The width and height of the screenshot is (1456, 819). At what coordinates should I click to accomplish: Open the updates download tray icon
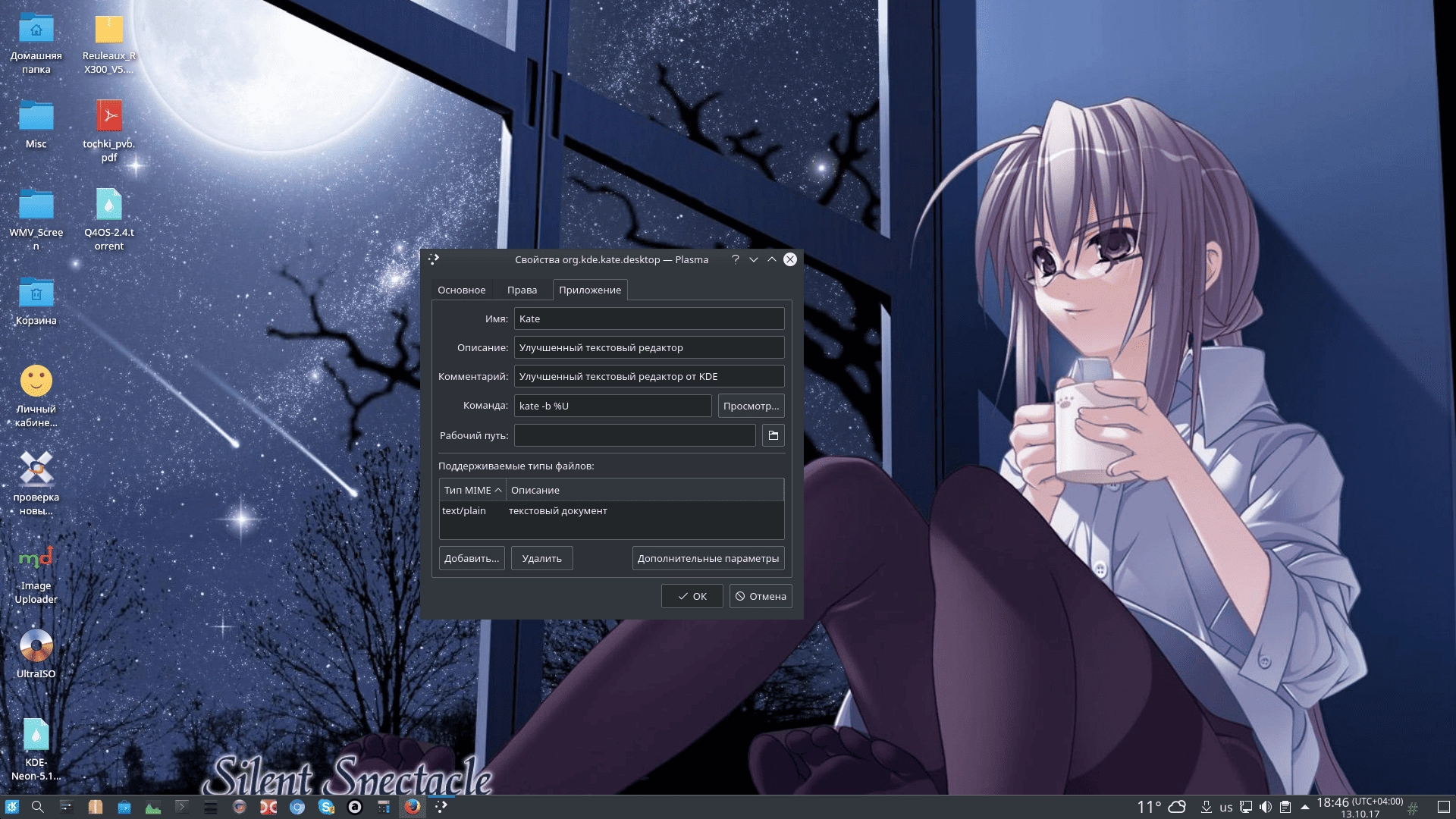[x=1206, y=807]
